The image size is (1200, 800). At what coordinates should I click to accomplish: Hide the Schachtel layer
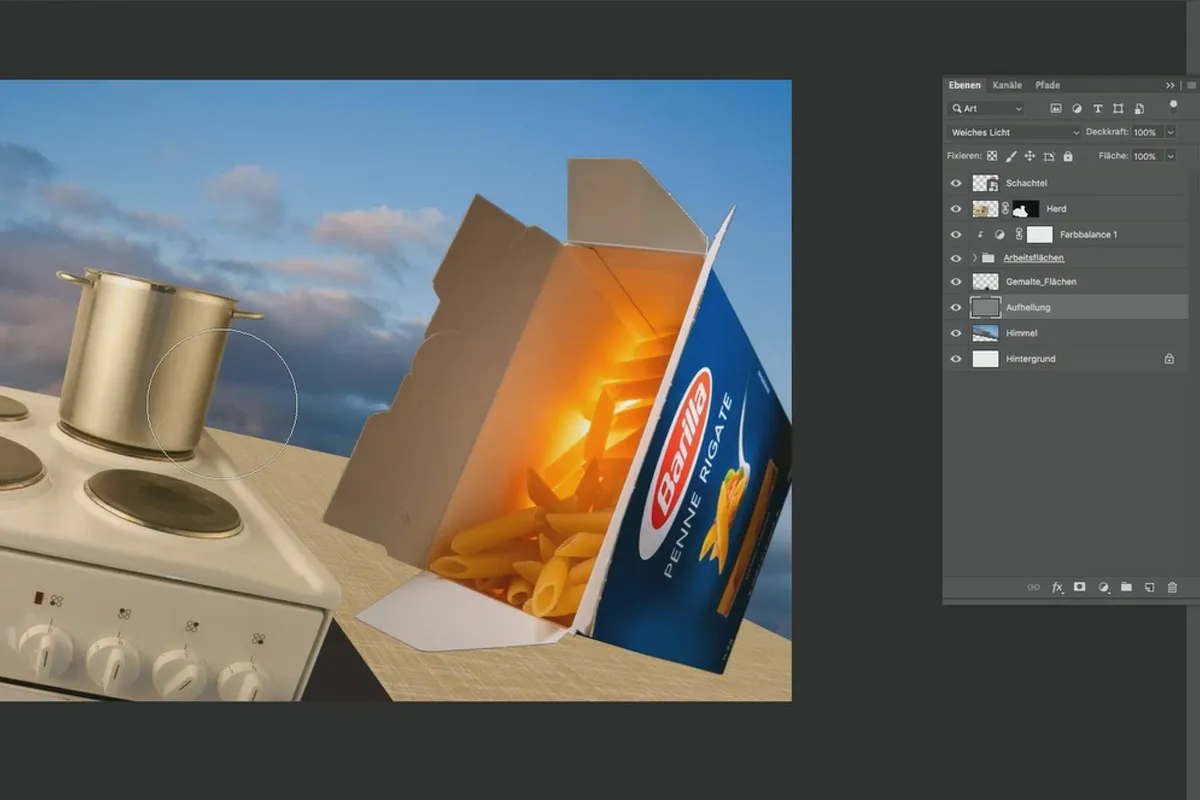coord(956,183)
